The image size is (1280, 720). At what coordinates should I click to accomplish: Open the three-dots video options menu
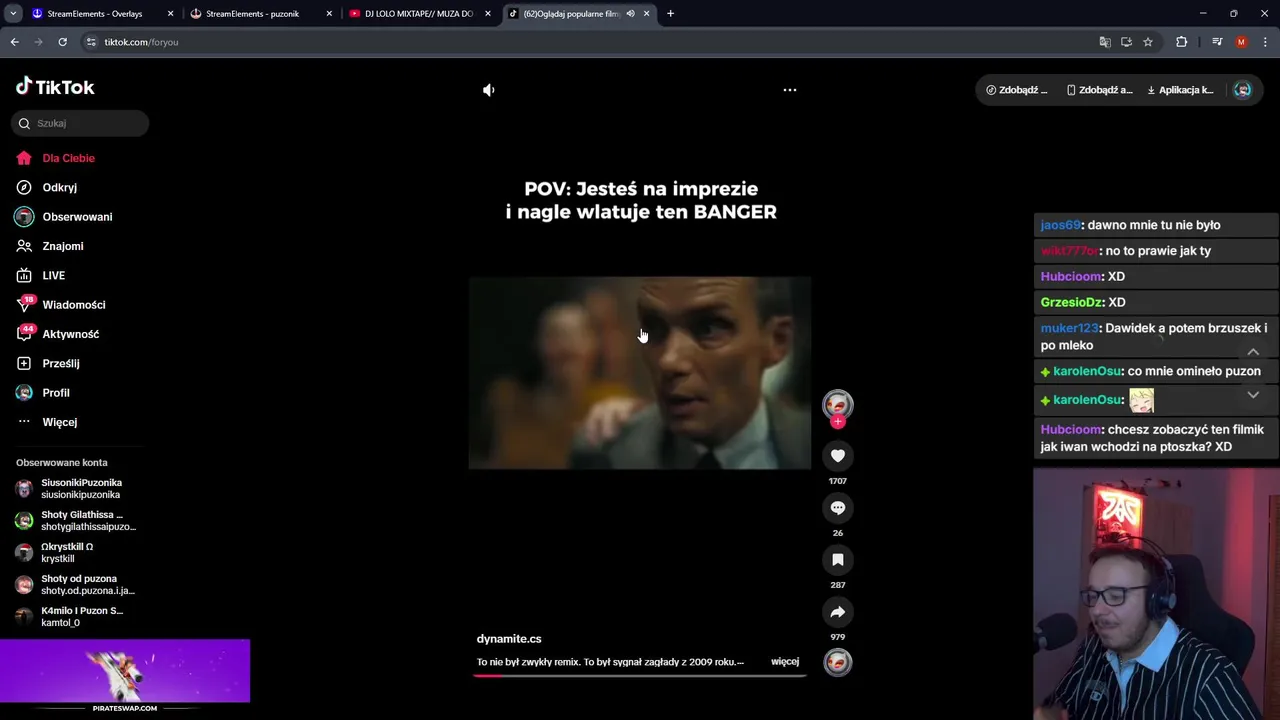click(790, 90)
